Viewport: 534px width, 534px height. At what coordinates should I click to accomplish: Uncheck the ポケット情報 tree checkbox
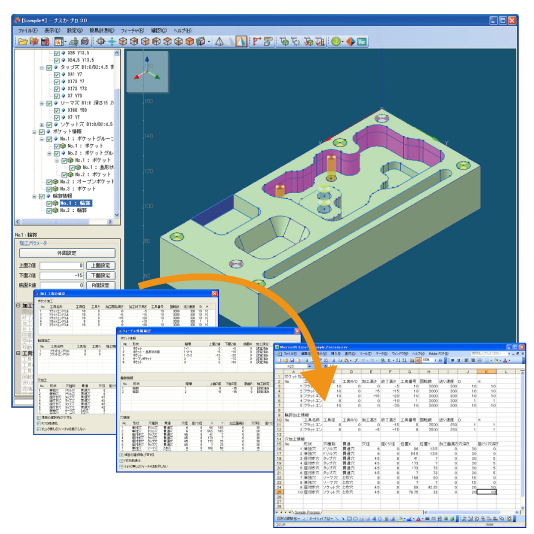[42, 131]
